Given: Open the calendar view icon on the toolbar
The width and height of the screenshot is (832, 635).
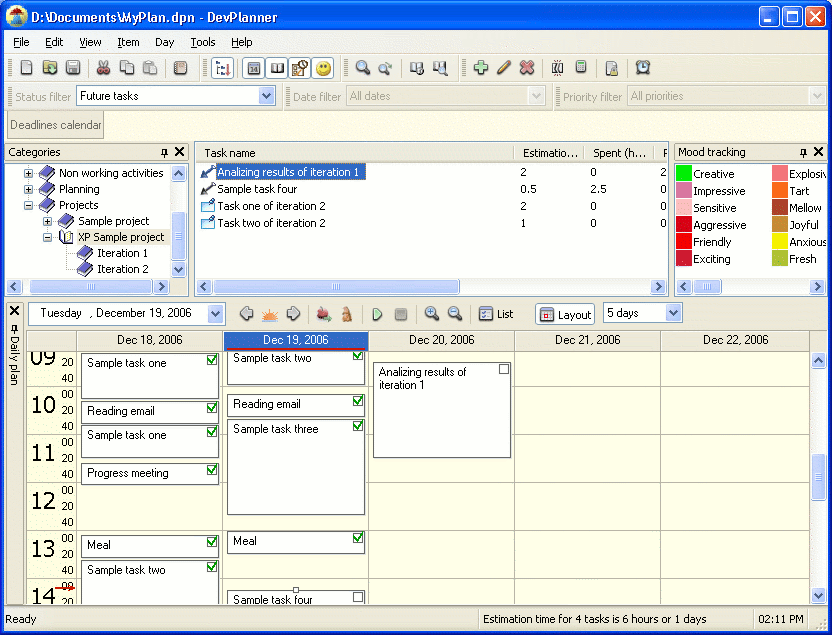Looking at the screenshot, I should tap(253, 67).
